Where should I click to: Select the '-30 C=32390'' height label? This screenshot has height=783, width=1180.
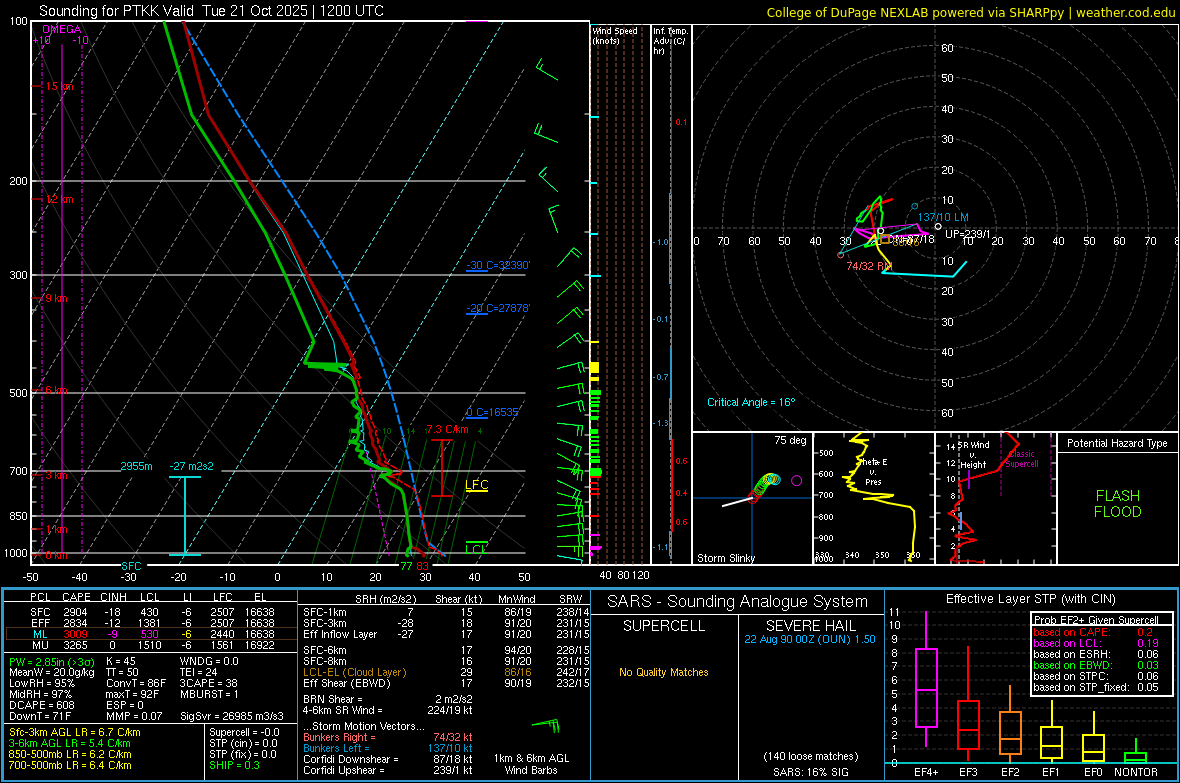(x=498, y=265)
